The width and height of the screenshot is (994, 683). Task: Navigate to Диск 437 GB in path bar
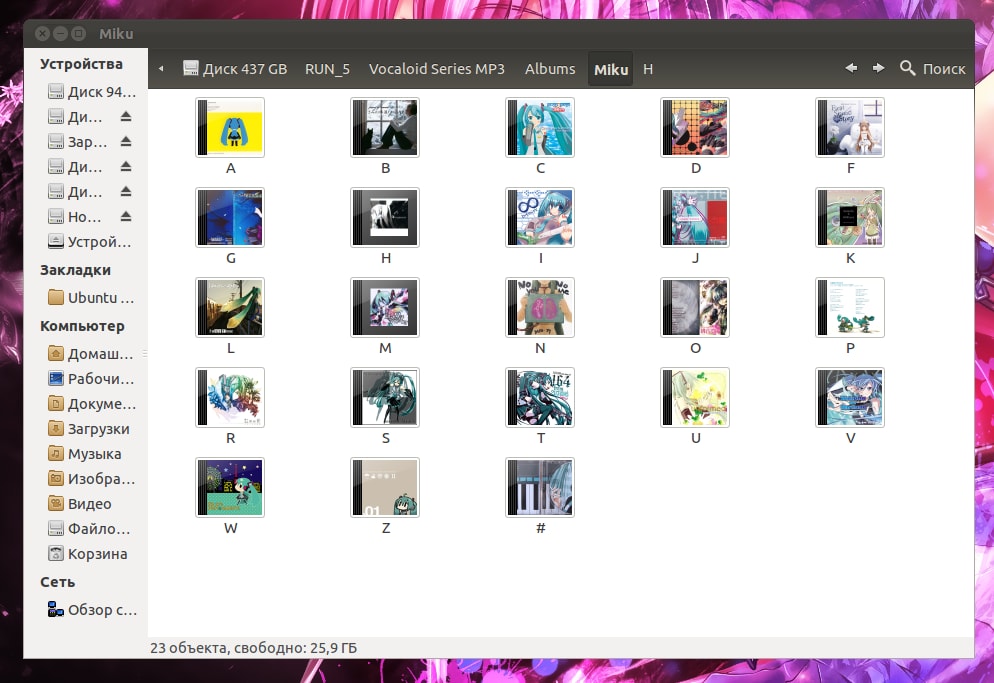235,68
